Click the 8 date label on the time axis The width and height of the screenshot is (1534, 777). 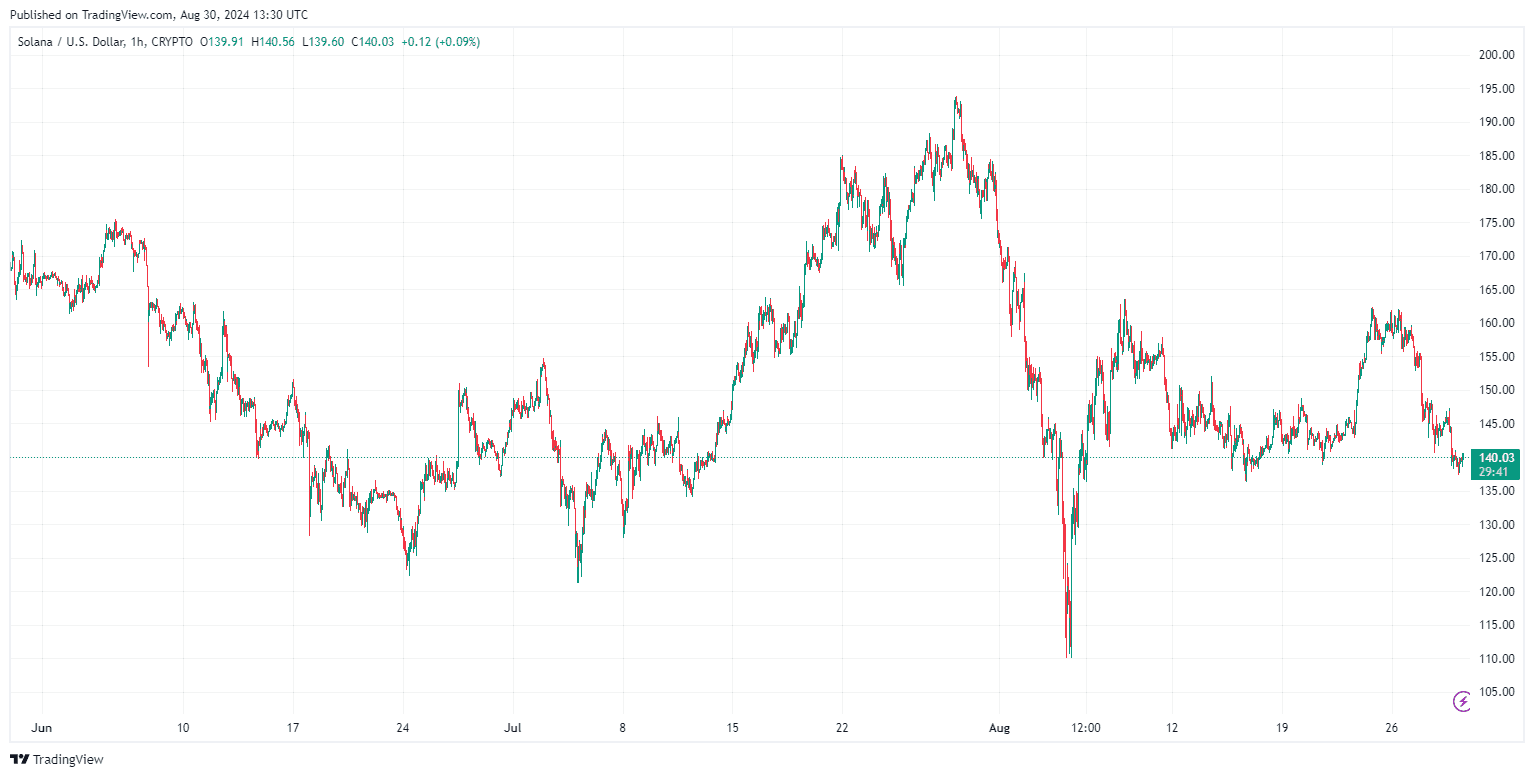point(622,728)
